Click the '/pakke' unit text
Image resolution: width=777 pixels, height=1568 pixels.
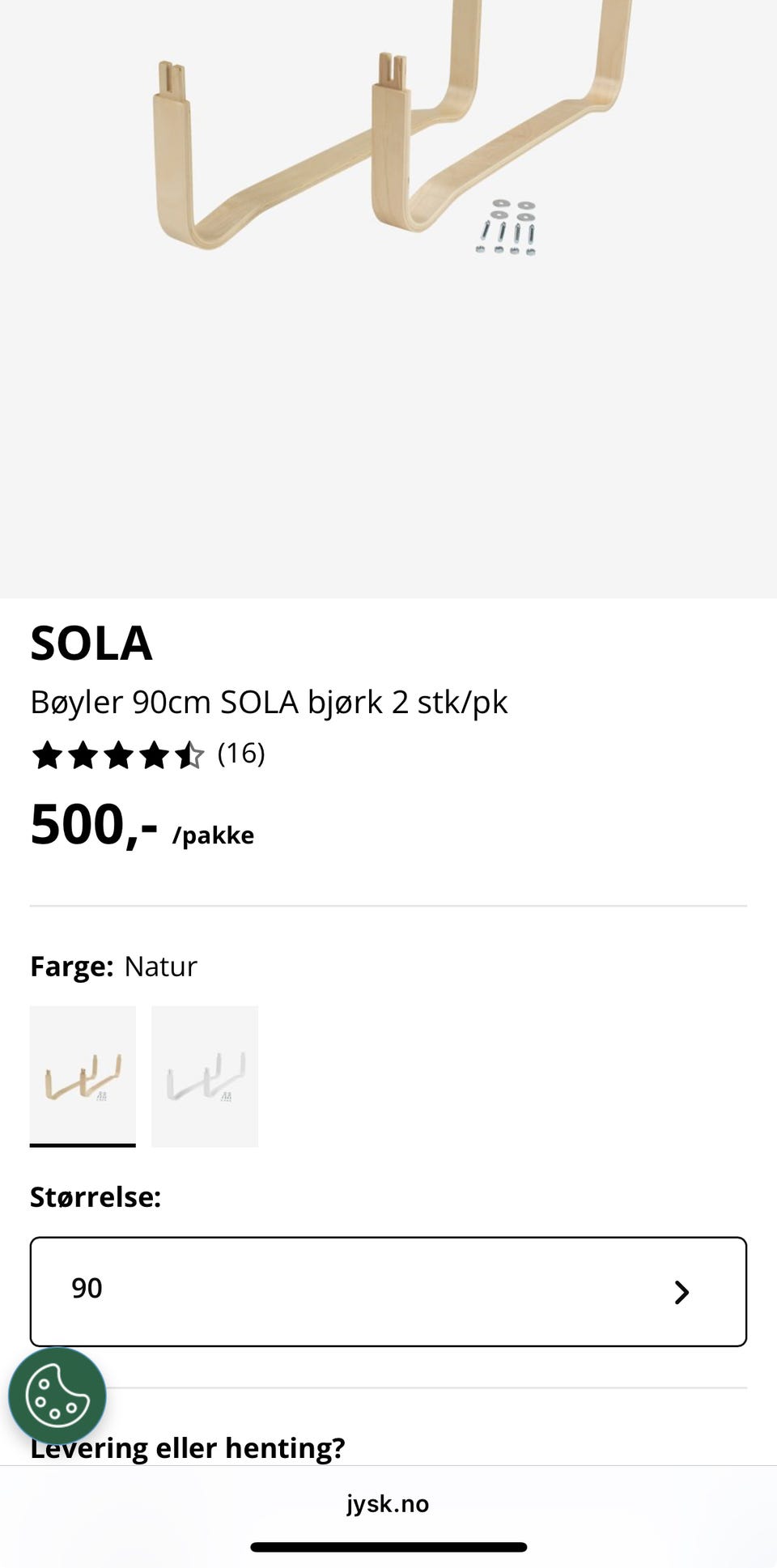213,835
